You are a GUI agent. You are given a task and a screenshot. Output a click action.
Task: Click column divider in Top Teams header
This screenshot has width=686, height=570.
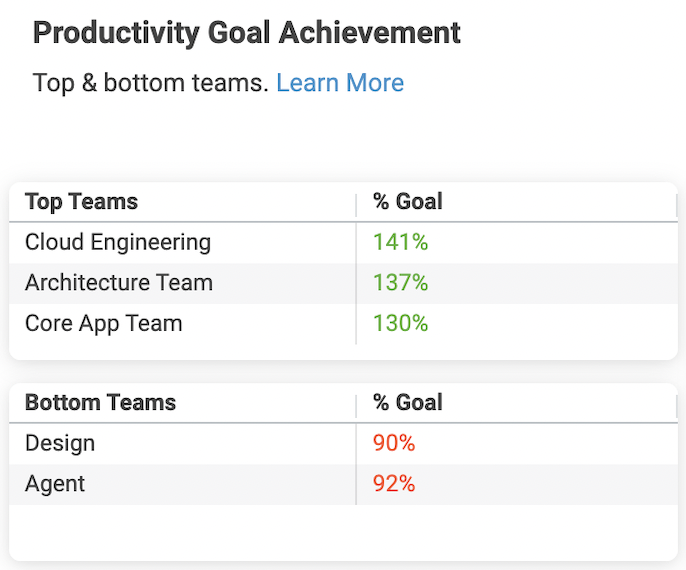pyautogui.click(x=356, y=204)
